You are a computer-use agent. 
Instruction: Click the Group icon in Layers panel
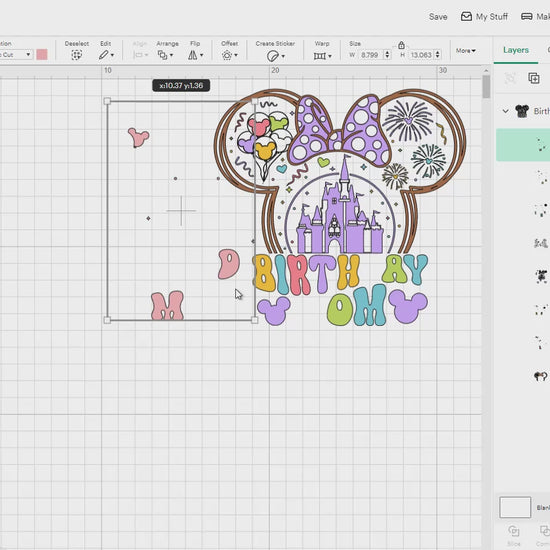tap(510, 78)
